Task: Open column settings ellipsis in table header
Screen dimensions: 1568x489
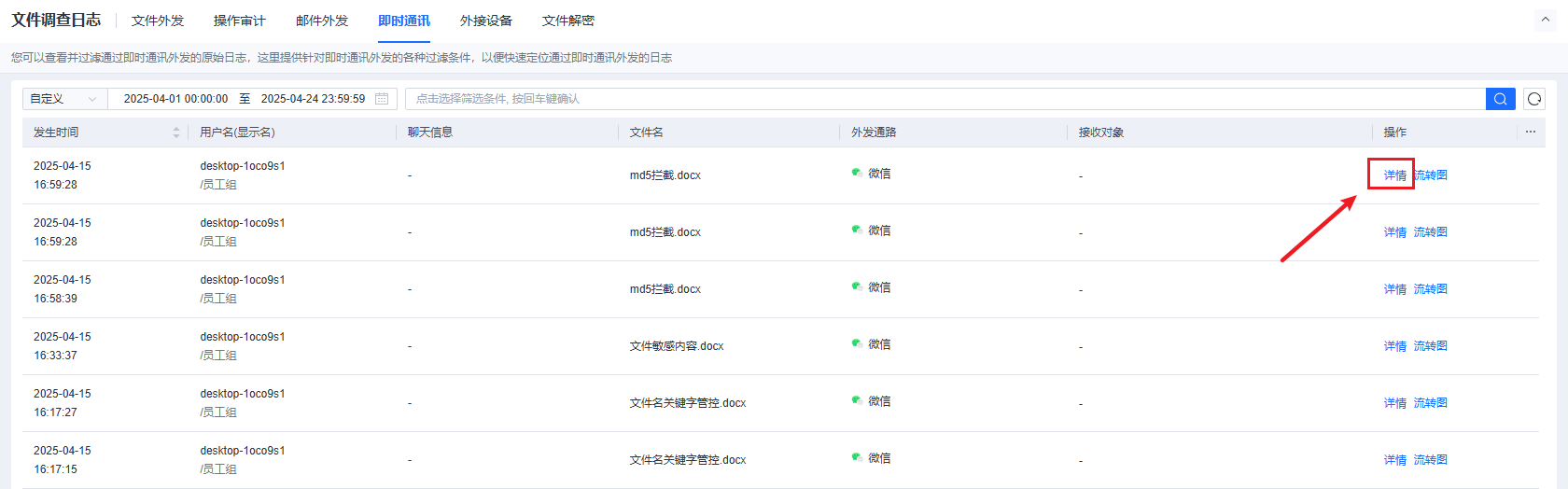Action: point(1531,132)
